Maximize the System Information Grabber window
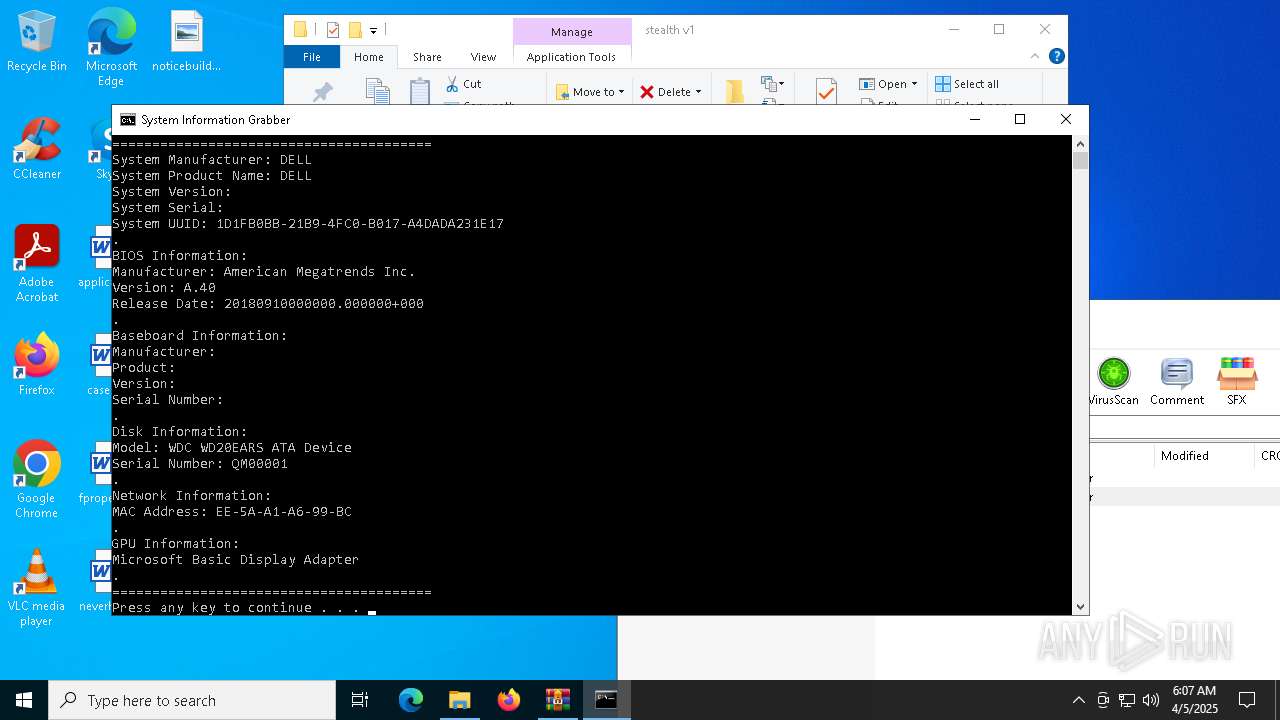 pyautogui.click(x=1020, y=119)
